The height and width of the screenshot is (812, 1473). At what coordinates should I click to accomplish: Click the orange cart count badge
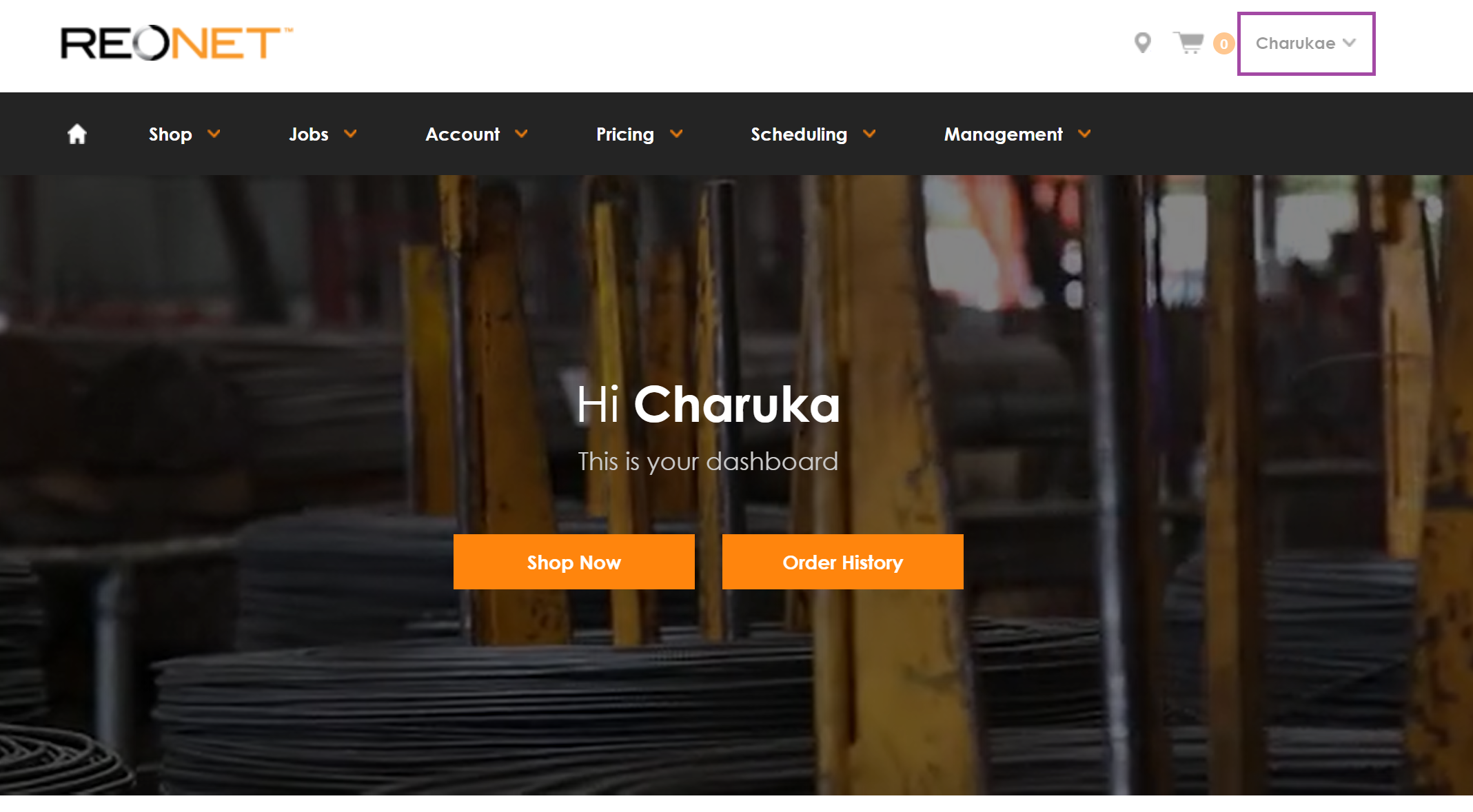point(1223,44)
